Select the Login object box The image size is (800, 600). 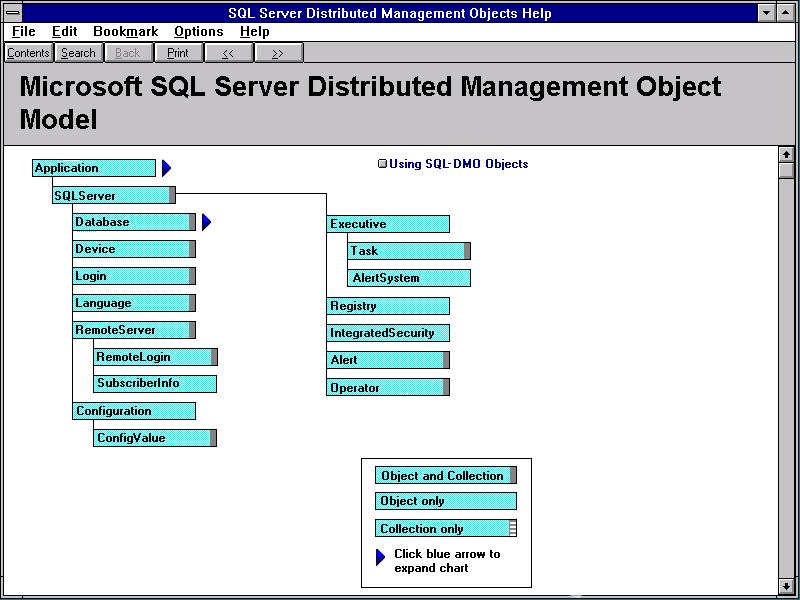pyautogui.click(x=134, y=276)
